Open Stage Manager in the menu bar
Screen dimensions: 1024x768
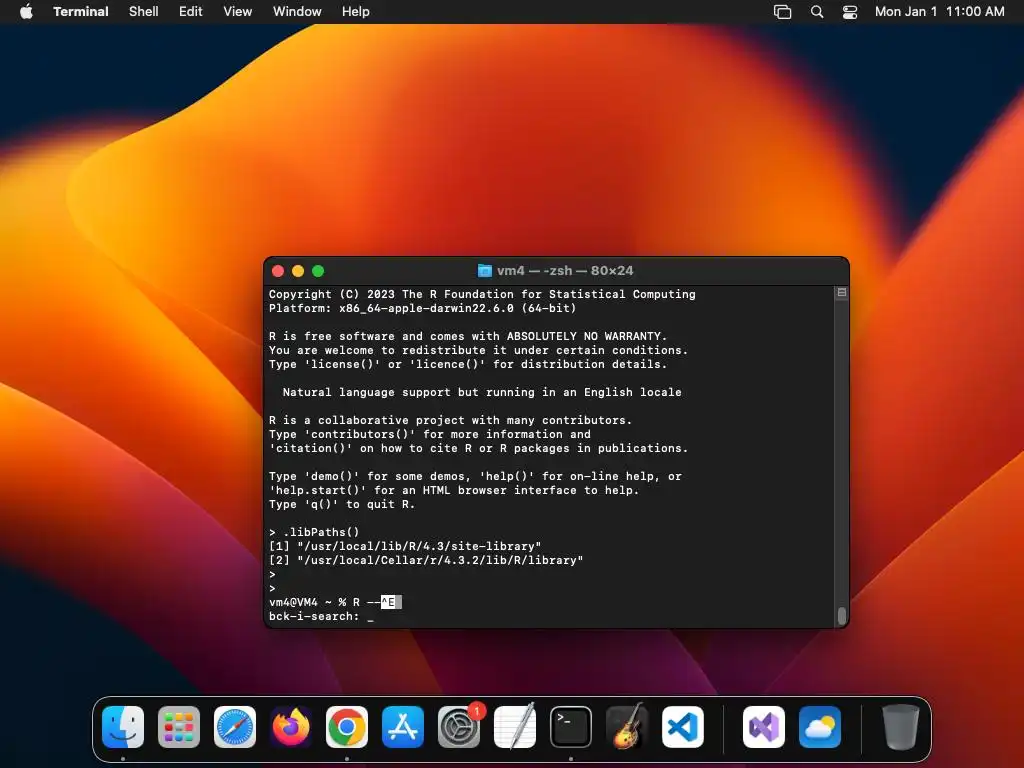pyautogui.click(x=782, y=11)
